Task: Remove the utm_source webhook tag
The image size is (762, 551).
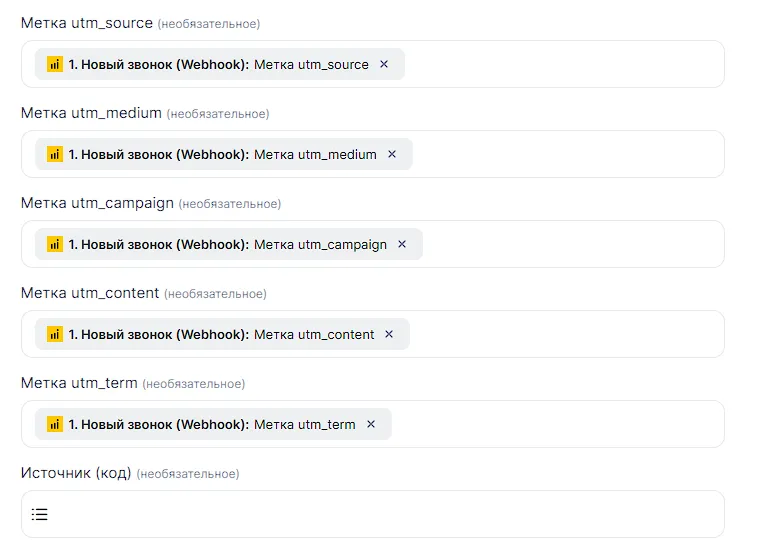Action: tap(384, 64)
